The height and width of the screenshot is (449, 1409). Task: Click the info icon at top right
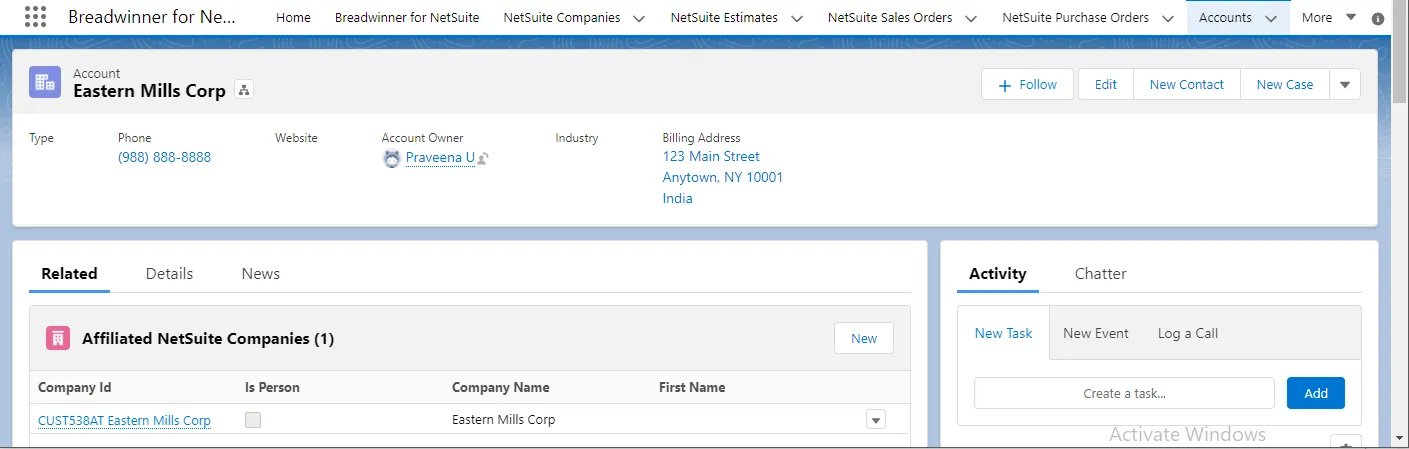point(1378,18)
